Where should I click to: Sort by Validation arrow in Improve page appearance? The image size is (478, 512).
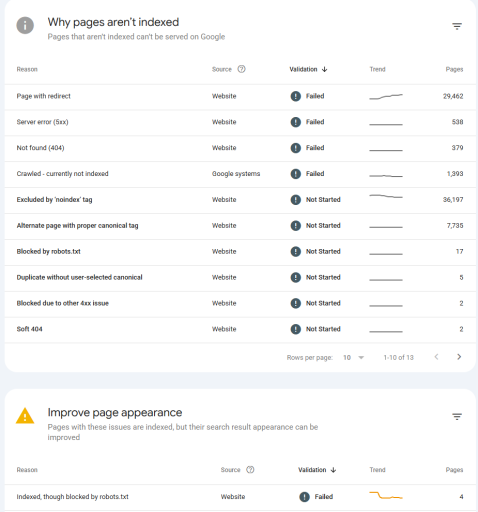333,470
